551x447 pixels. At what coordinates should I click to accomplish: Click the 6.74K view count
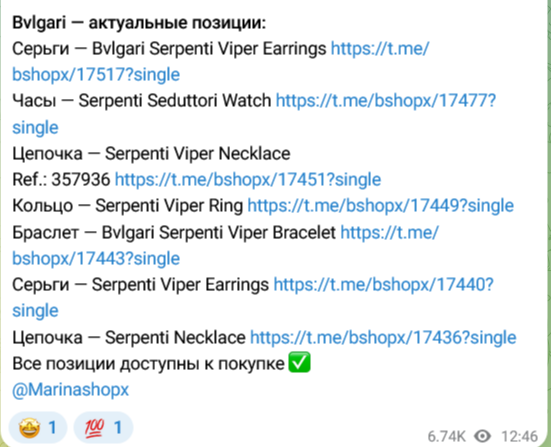(446, 436)
